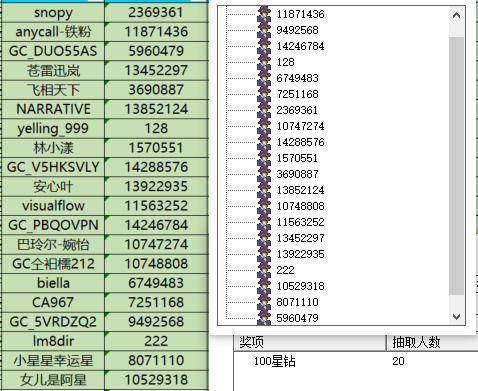Select the spreadsheet cell 林小漾
This screenshot has width=478, height=391.
[x=53, y=148]
